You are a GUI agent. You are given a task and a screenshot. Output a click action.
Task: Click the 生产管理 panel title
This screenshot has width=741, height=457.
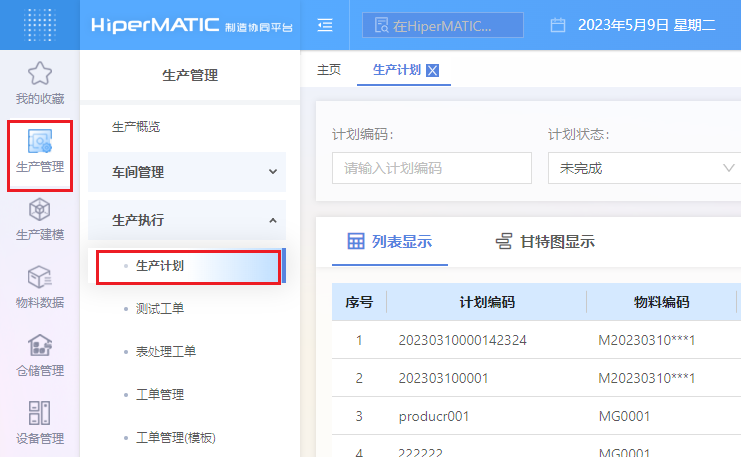(x=190, y=75)
